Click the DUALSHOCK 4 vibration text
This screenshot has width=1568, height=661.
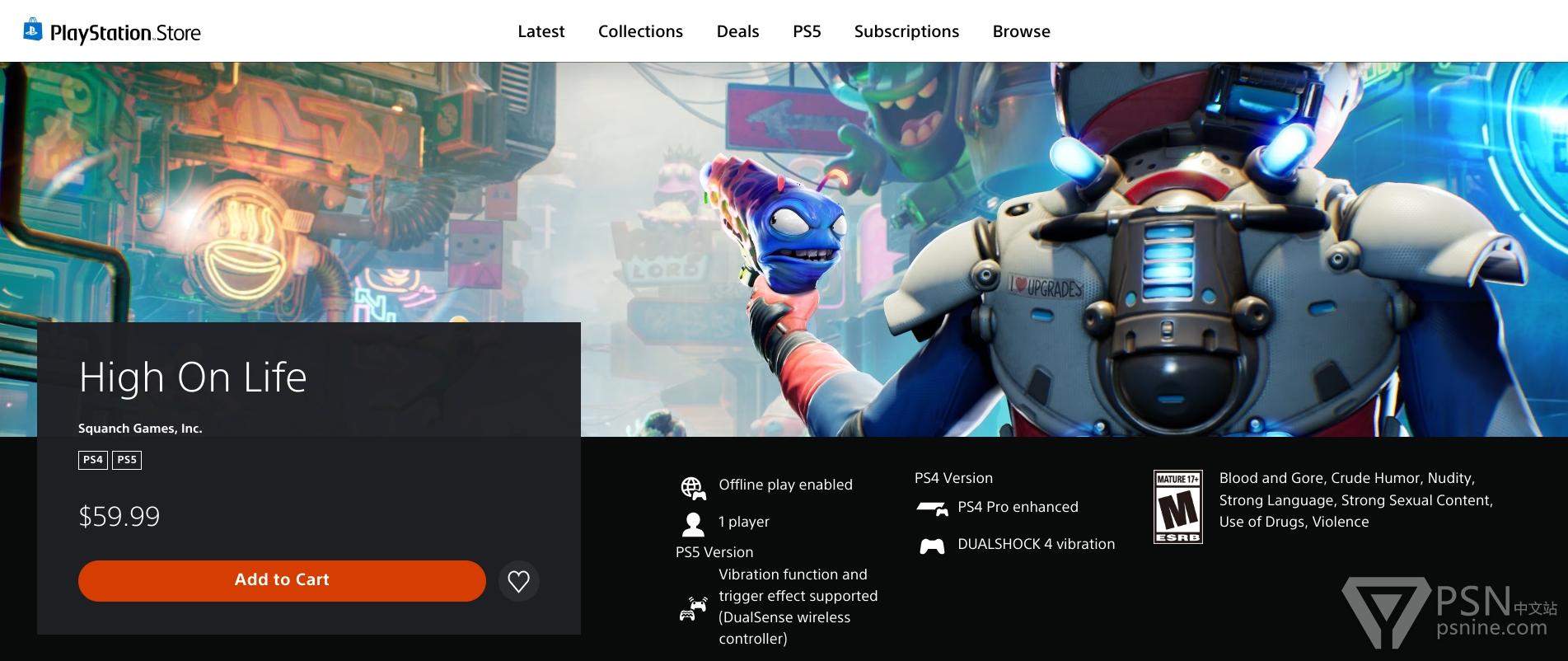pyautogui.click(x=1036, y=544)
